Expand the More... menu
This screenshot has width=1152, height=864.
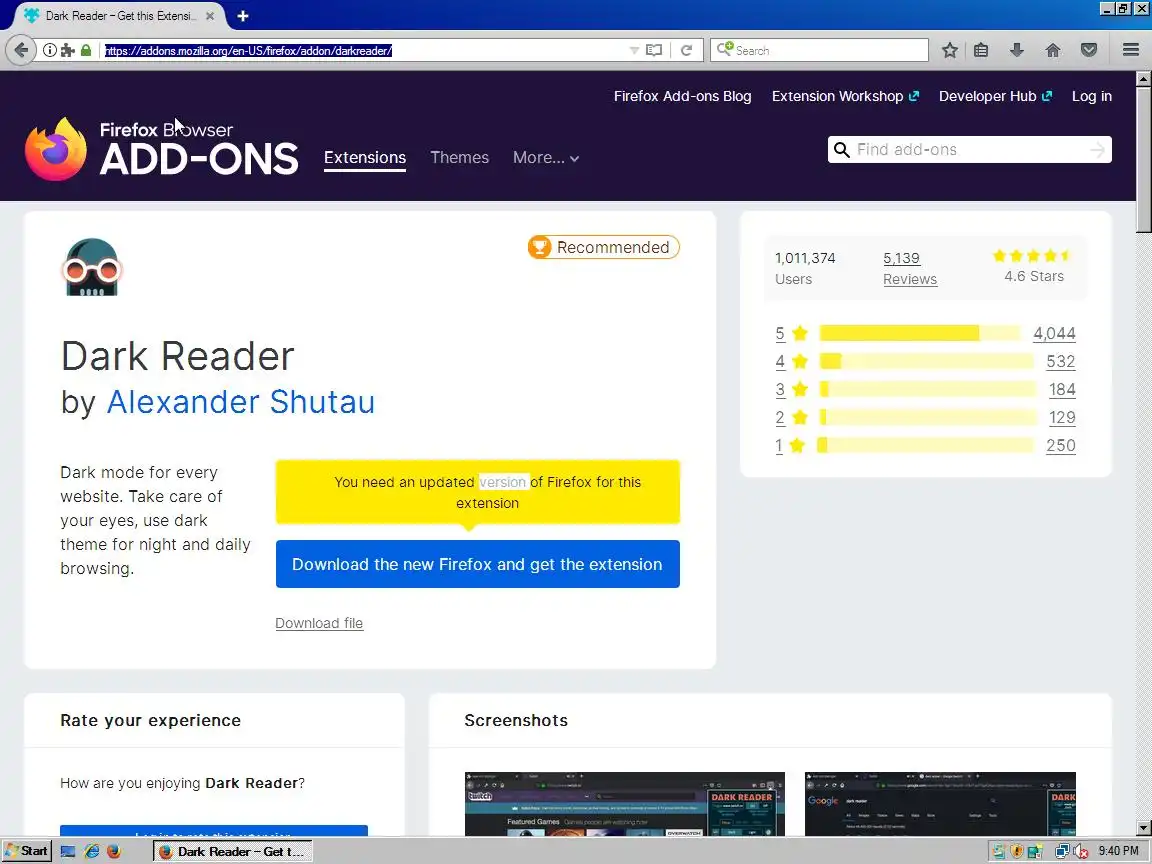click(x=546, y=158)
